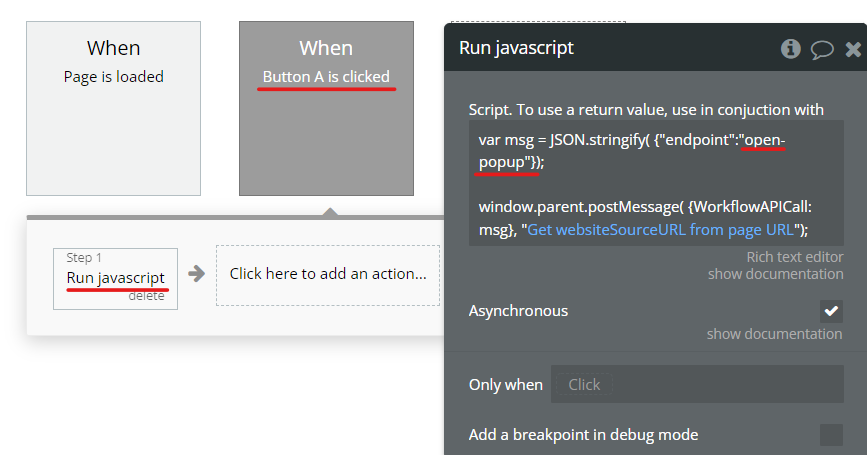Enable Add a breakpoint in debug mode
This screenshot has height=455, width=867.
pos(831,434)
